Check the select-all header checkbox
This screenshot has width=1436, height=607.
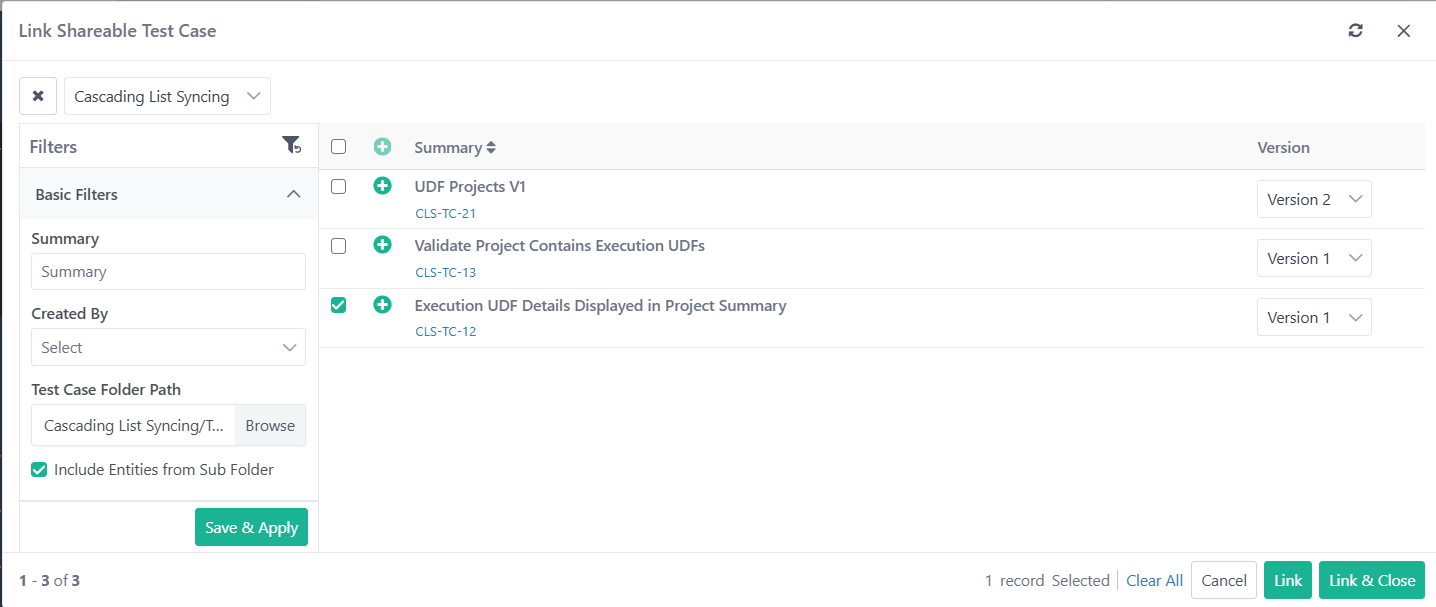(x=338, y=147)
